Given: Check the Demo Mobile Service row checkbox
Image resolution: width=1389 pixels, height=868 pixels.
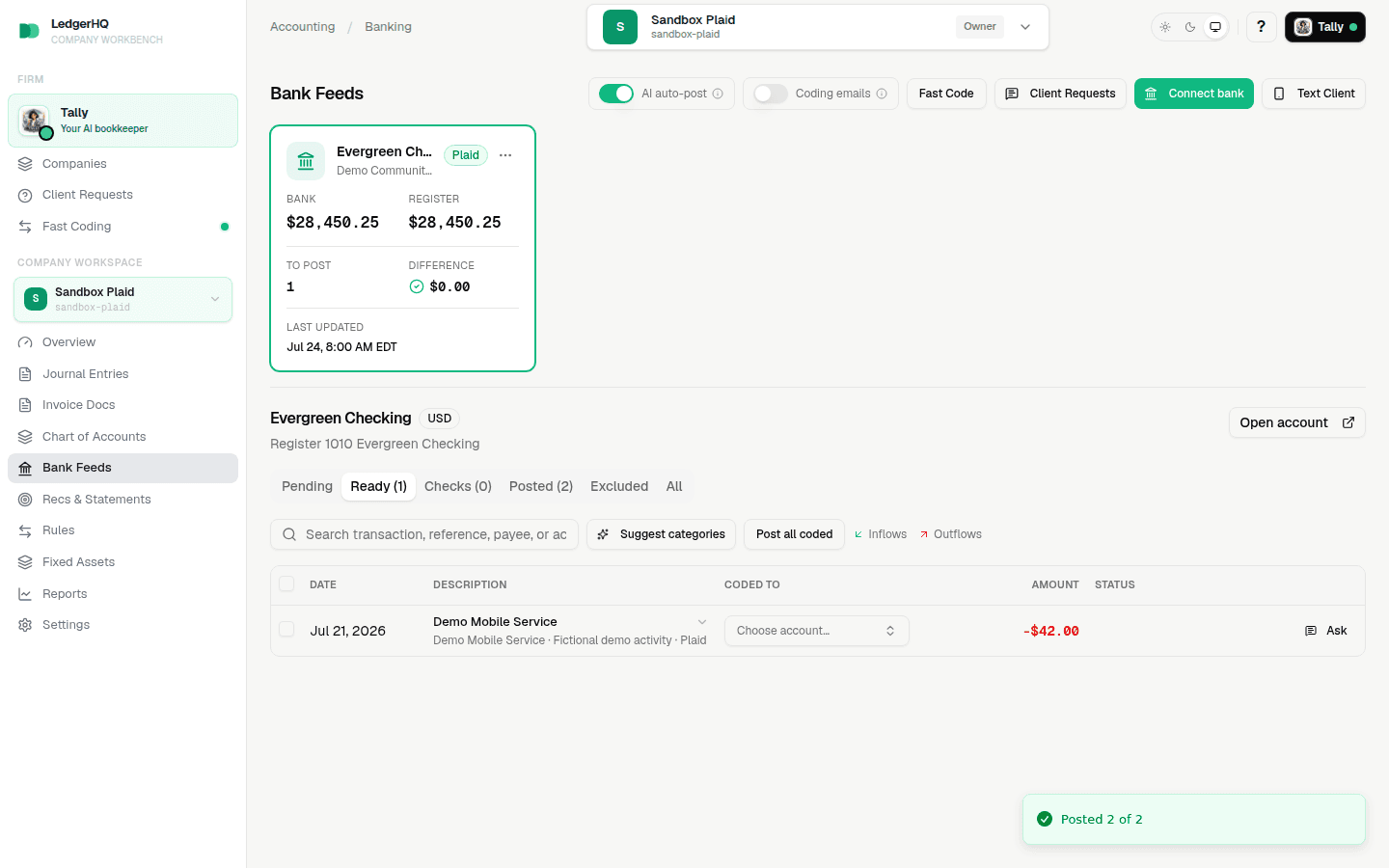Looking at the screenshot, I should click(286, 630).
